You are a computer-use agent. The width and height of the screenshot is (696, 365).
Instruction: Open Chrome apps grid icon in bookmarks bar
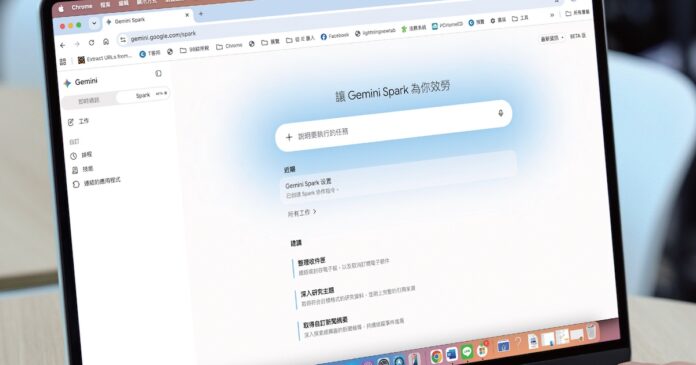[x=63, y=61]
